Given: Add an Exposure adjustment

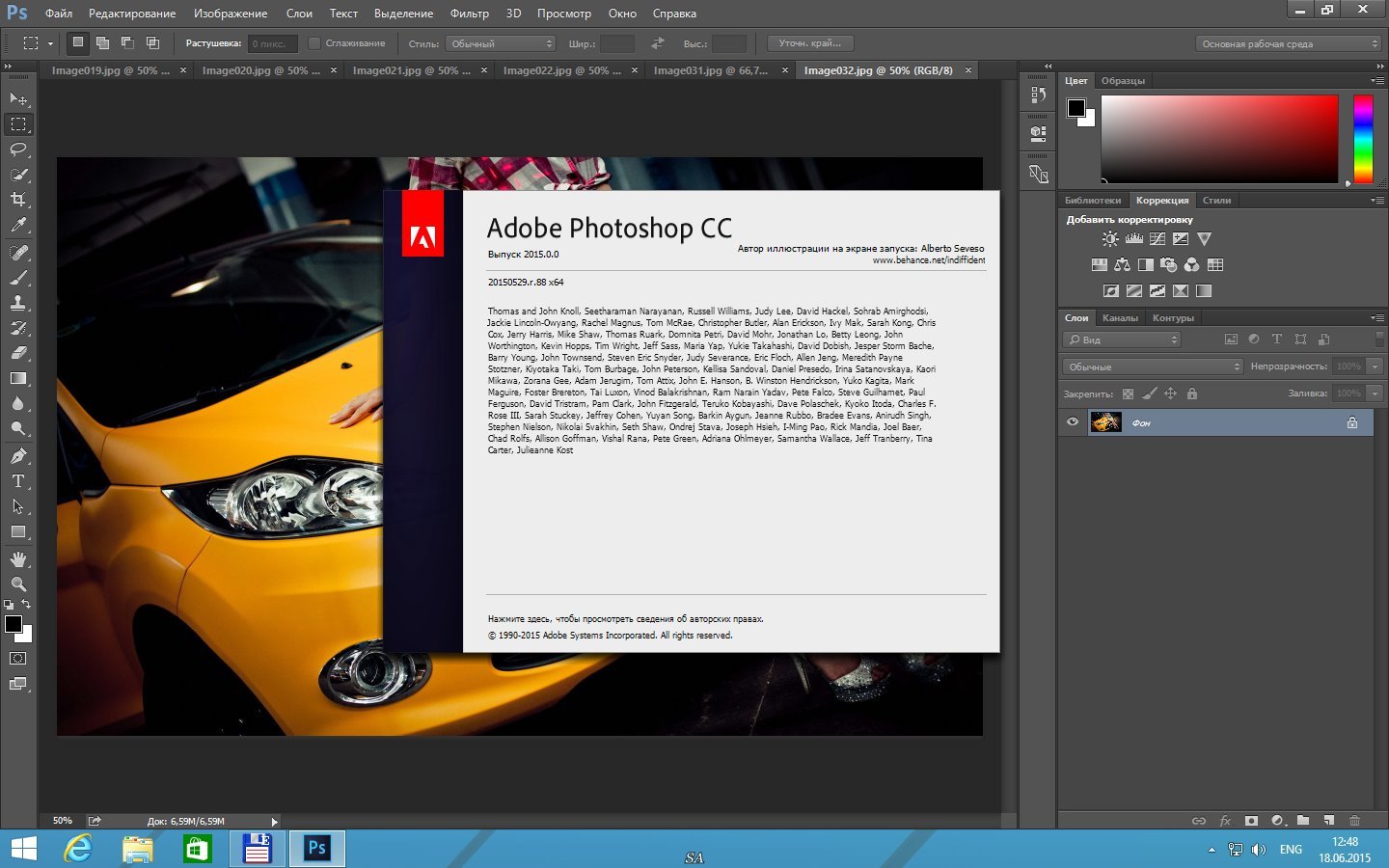Looking at the screenshot, I should coord(1180,239).
